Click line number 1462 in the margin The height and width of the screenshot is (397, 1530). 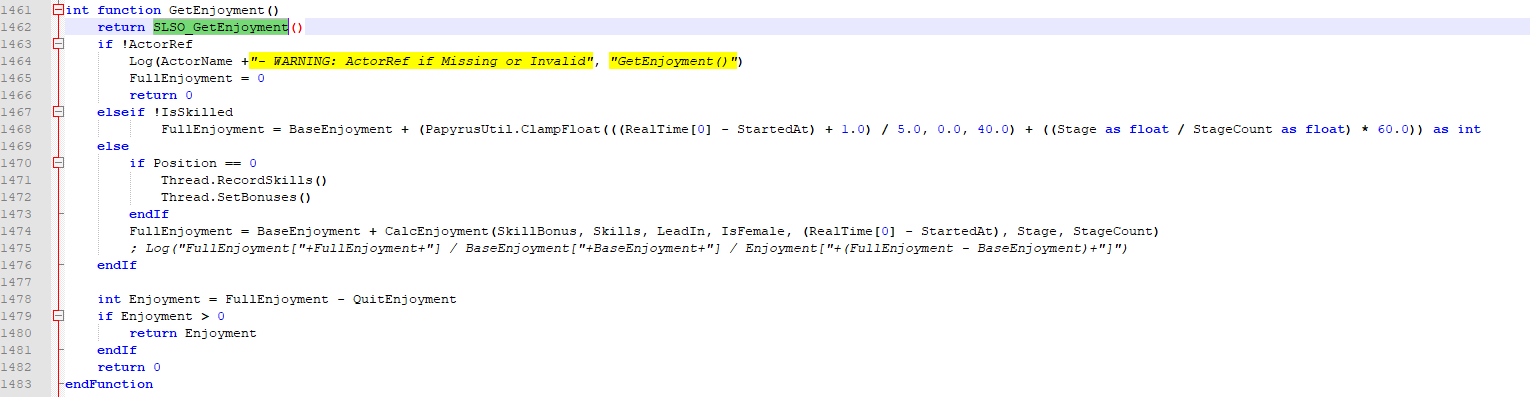point(17,27)
